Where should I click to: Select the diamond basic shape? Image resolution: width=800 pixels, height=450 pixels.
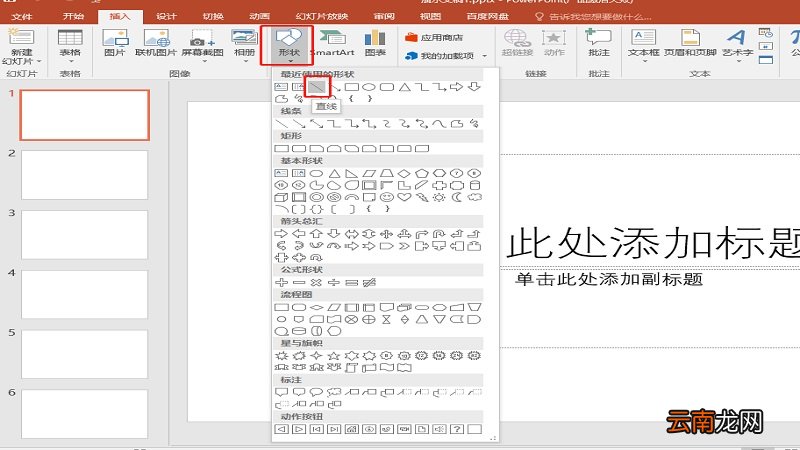pos(405,173)
